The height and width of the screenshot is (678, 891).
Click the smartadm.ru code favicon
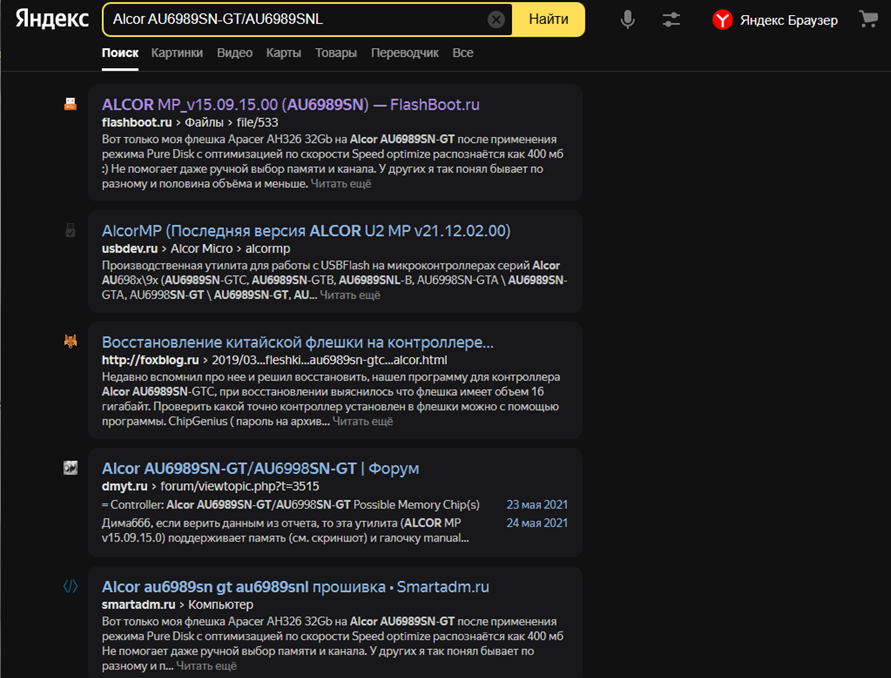(x=70, y=586)
